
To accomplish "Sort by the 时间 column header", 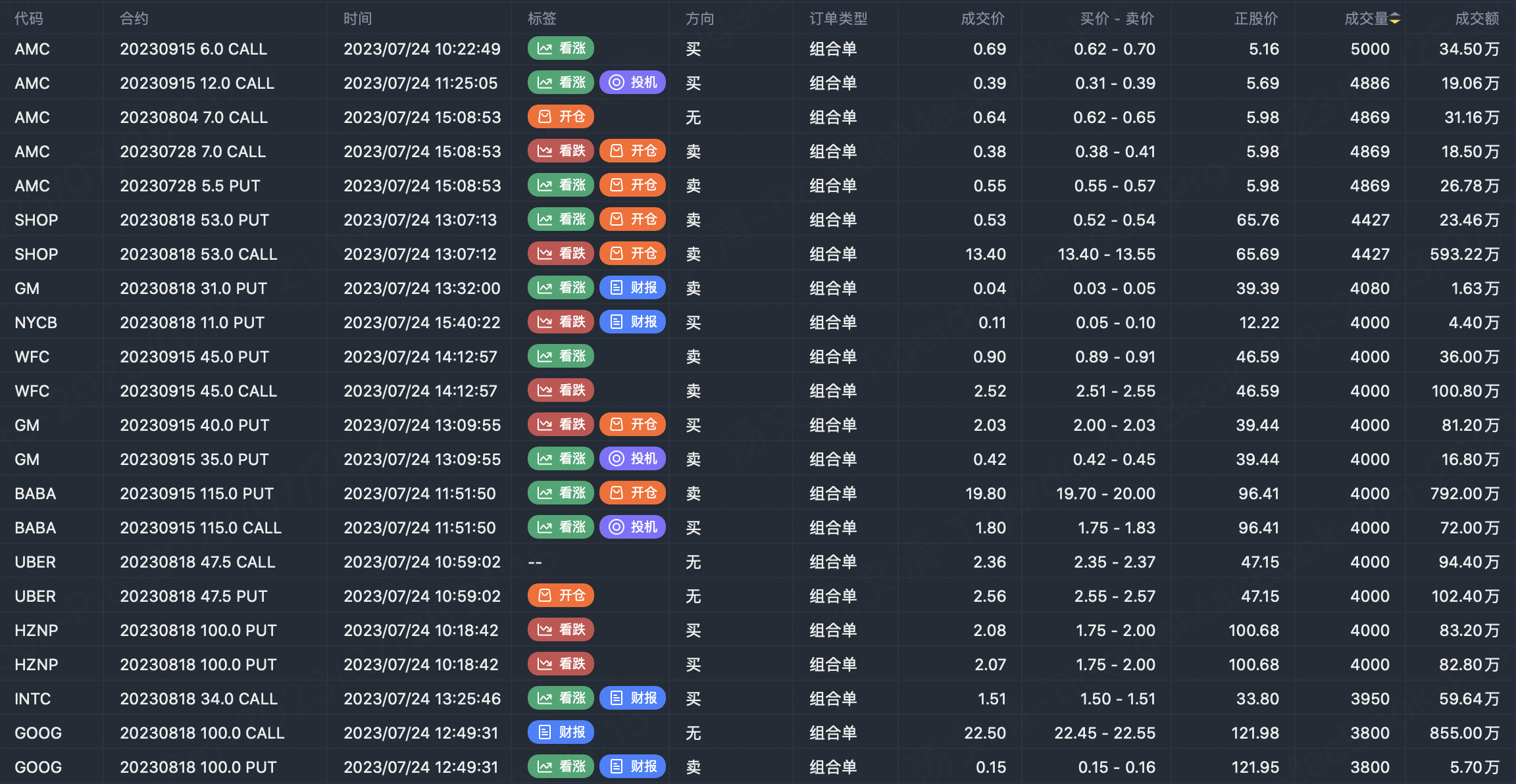I will click(x=358, y=18).
